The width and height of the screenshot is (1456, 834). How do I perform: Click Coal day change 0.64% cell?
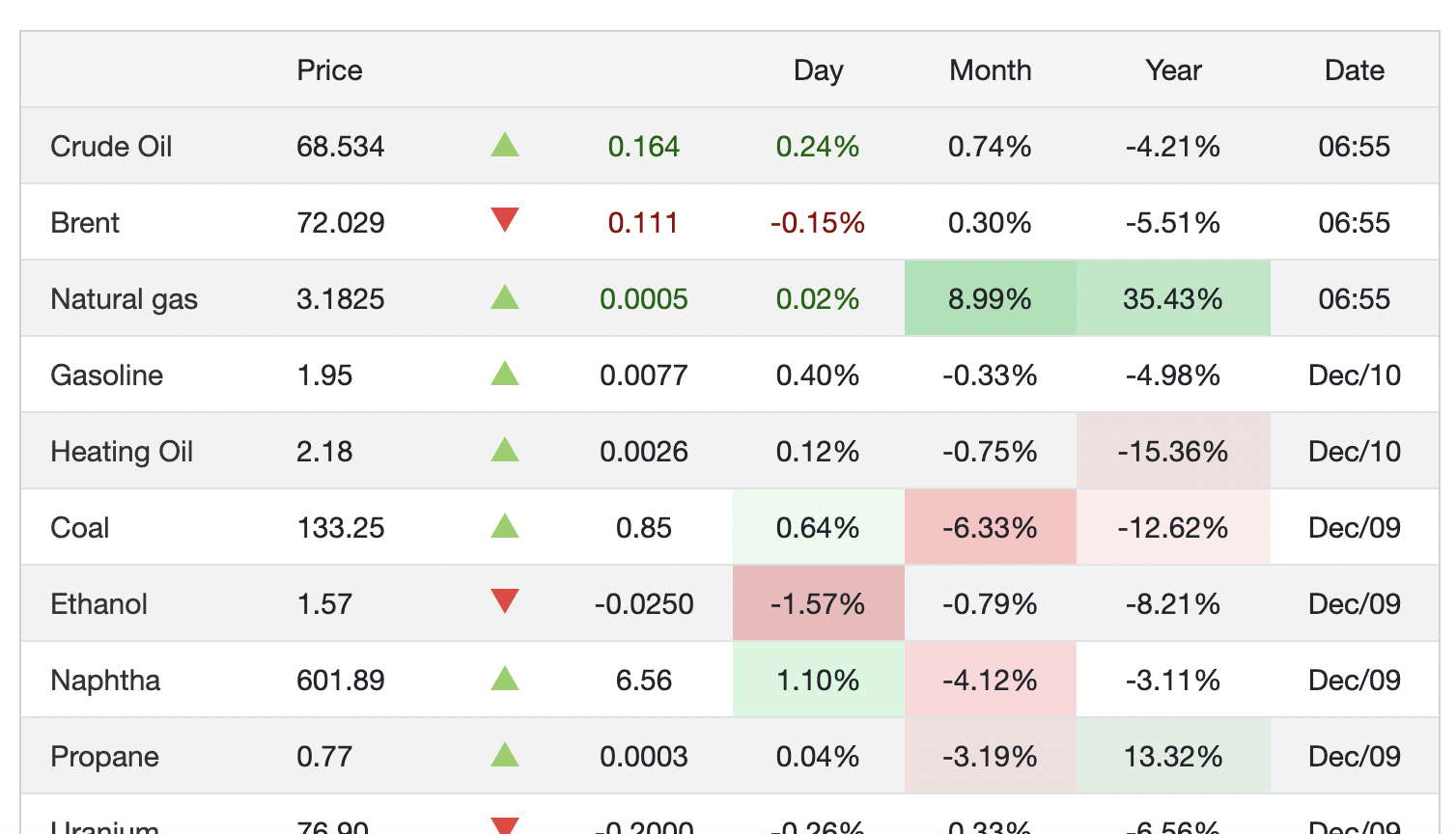pyautogui.click(x=819, y=528)
